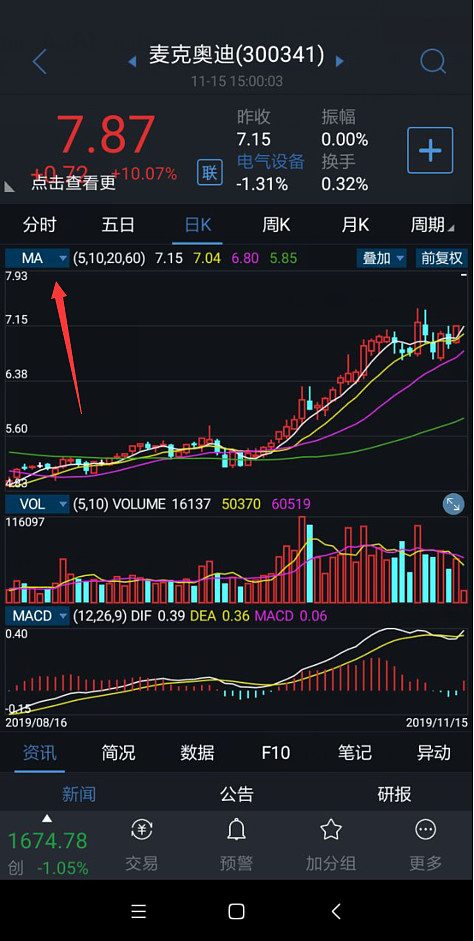474x941 pixels.
Task: Tap the (12,26,9) MACD parameters
Action: [100, 616]
